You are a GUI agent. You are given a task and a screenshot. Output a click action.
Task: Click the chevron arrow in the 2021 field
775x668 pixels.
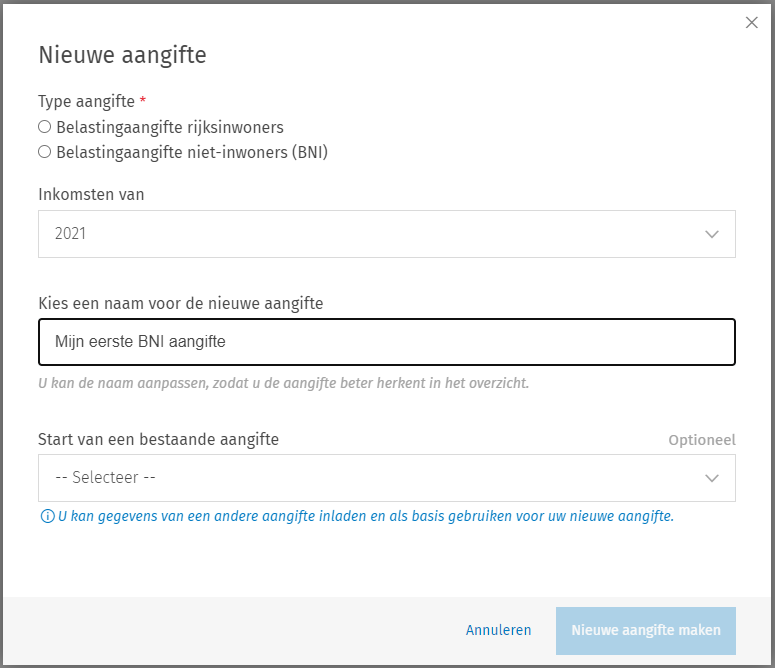712,234
